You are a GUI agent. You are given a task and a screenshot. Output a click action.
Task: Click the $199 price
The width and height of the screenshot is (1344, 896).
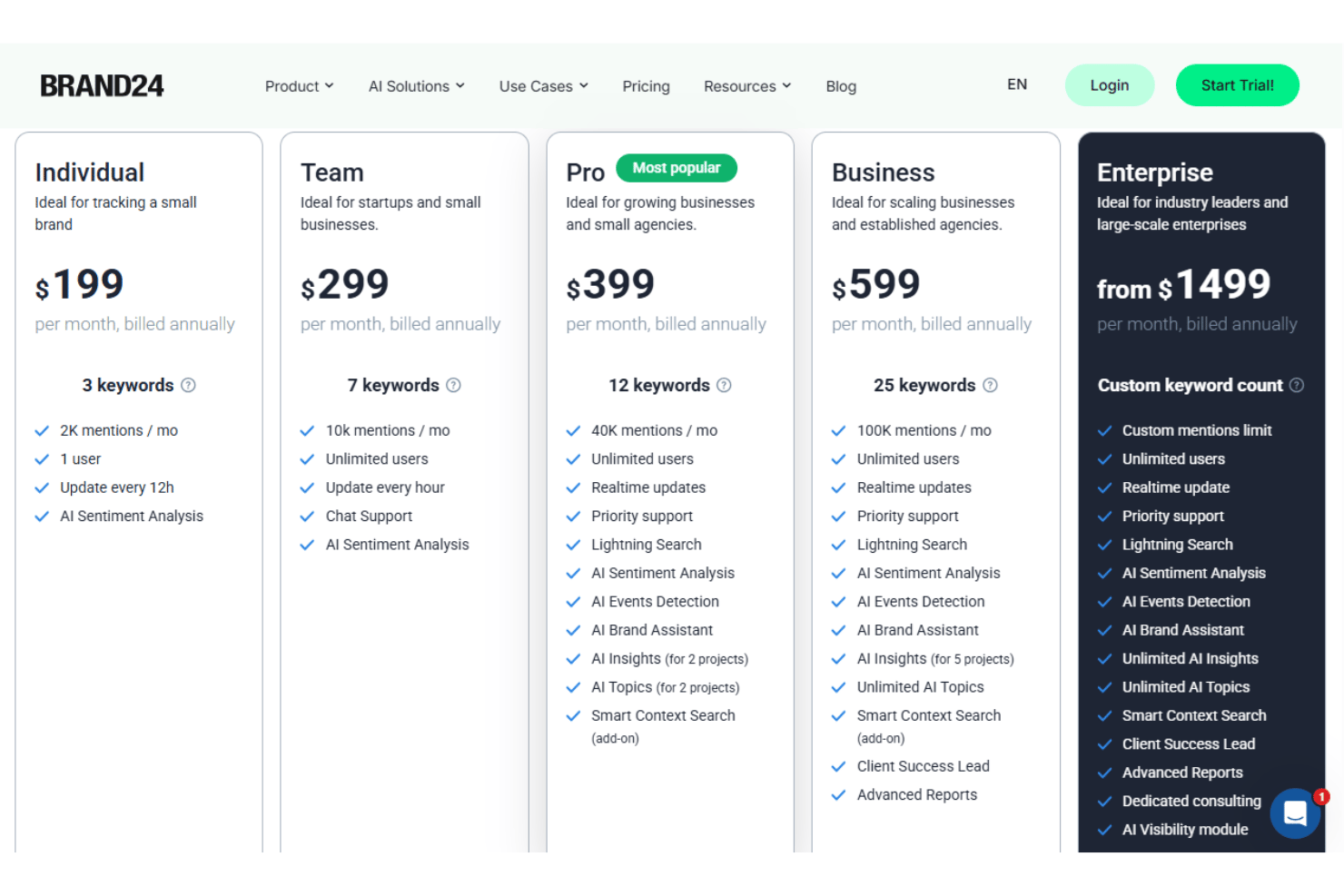pyautogui.click(x=79, y=285)
